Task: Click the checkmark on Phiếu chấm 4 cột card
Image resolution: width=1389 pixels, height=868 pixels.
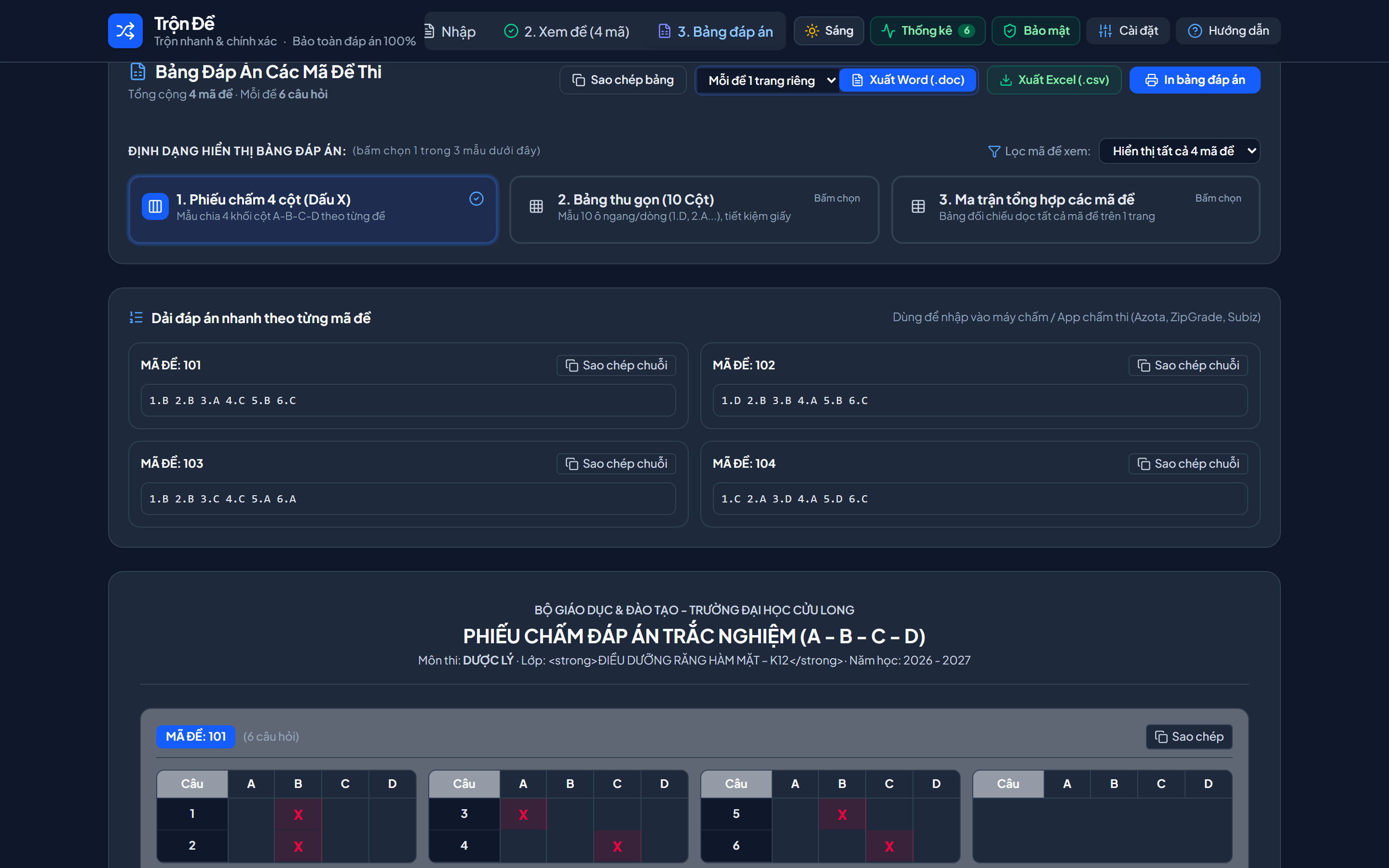Action: tap(477, 199)
